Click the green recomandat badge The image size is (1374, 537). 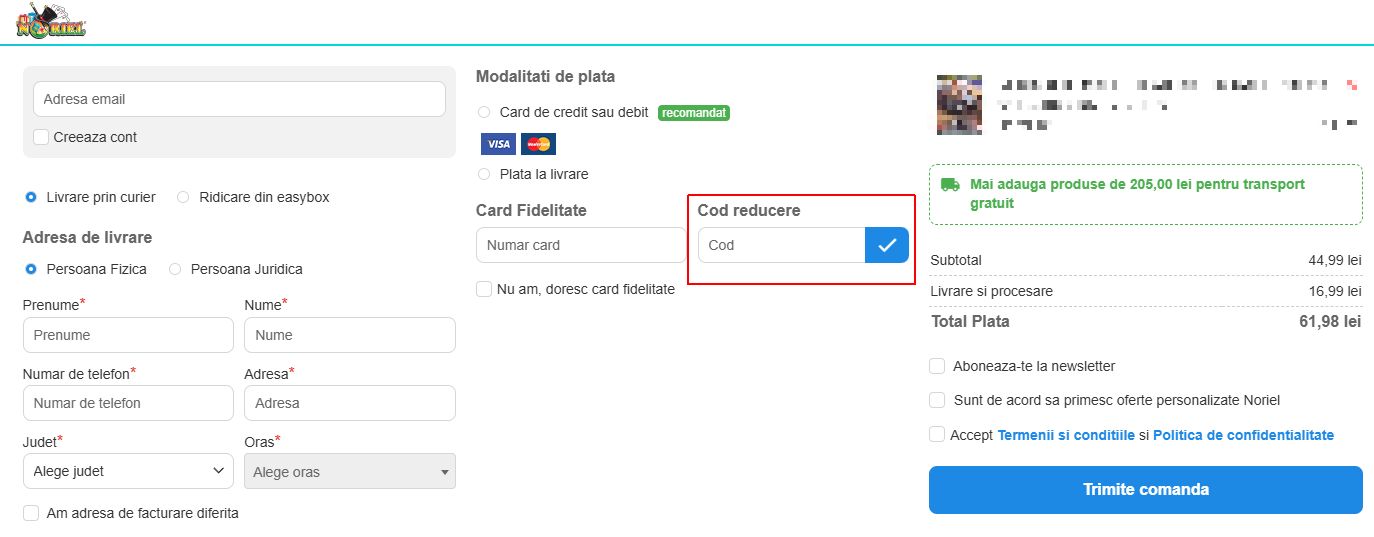tap(694, 113)
